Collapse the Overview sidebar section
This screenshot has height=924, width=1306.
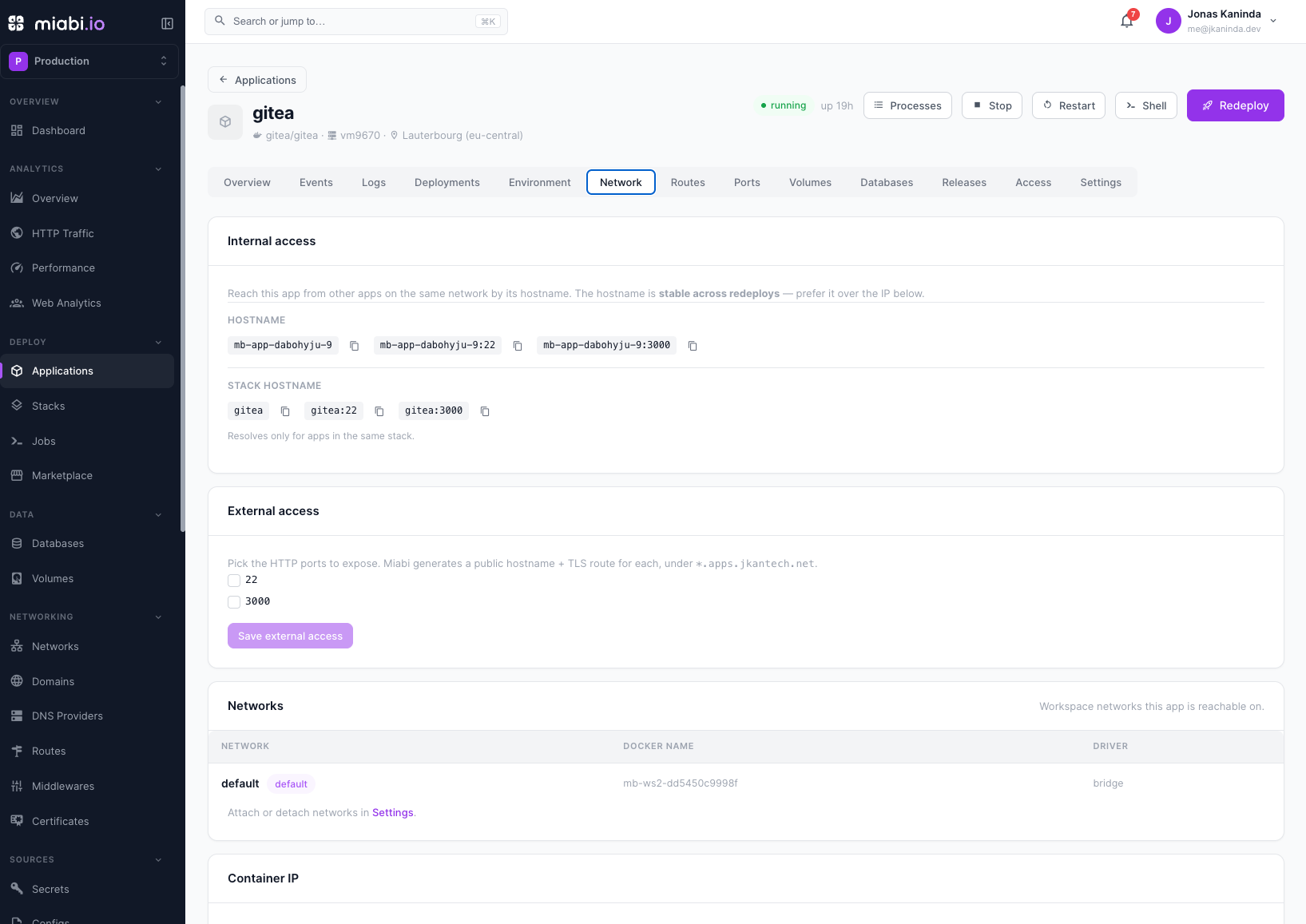tap(158, 102)
